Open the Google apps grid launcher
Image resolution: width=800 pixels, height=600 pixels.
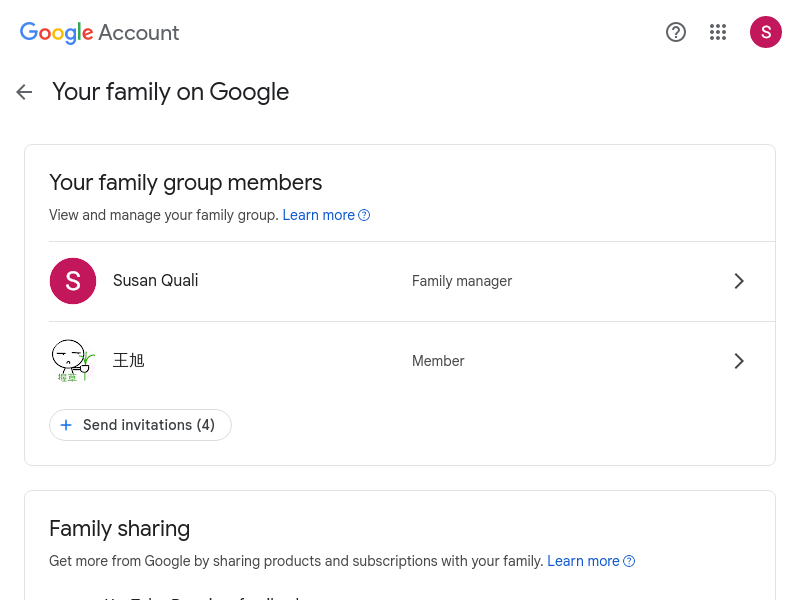(x=718, y=32)
